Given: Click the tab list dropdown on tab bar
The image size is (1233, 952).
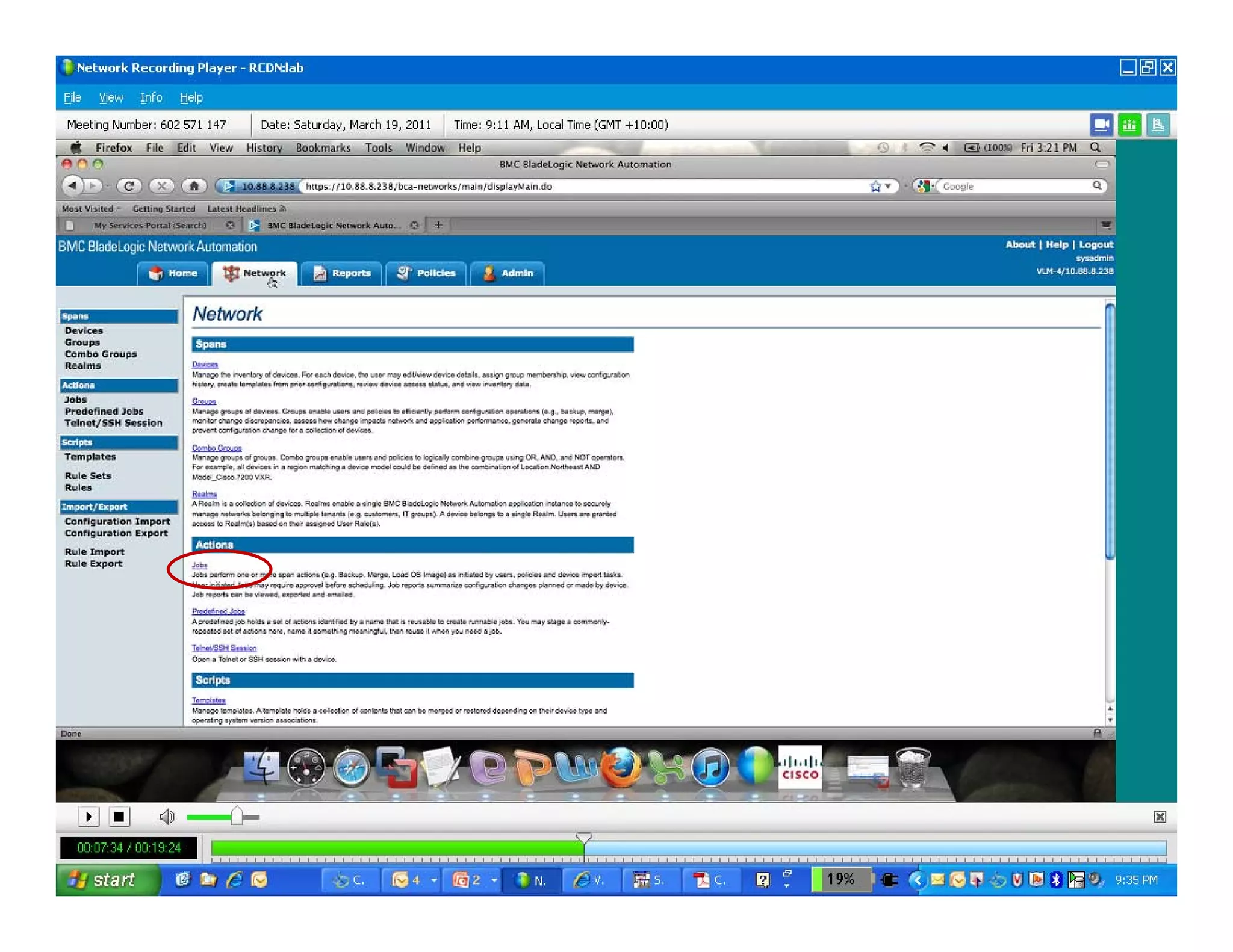Looking at the screenshot, I should pos(1106,225).
